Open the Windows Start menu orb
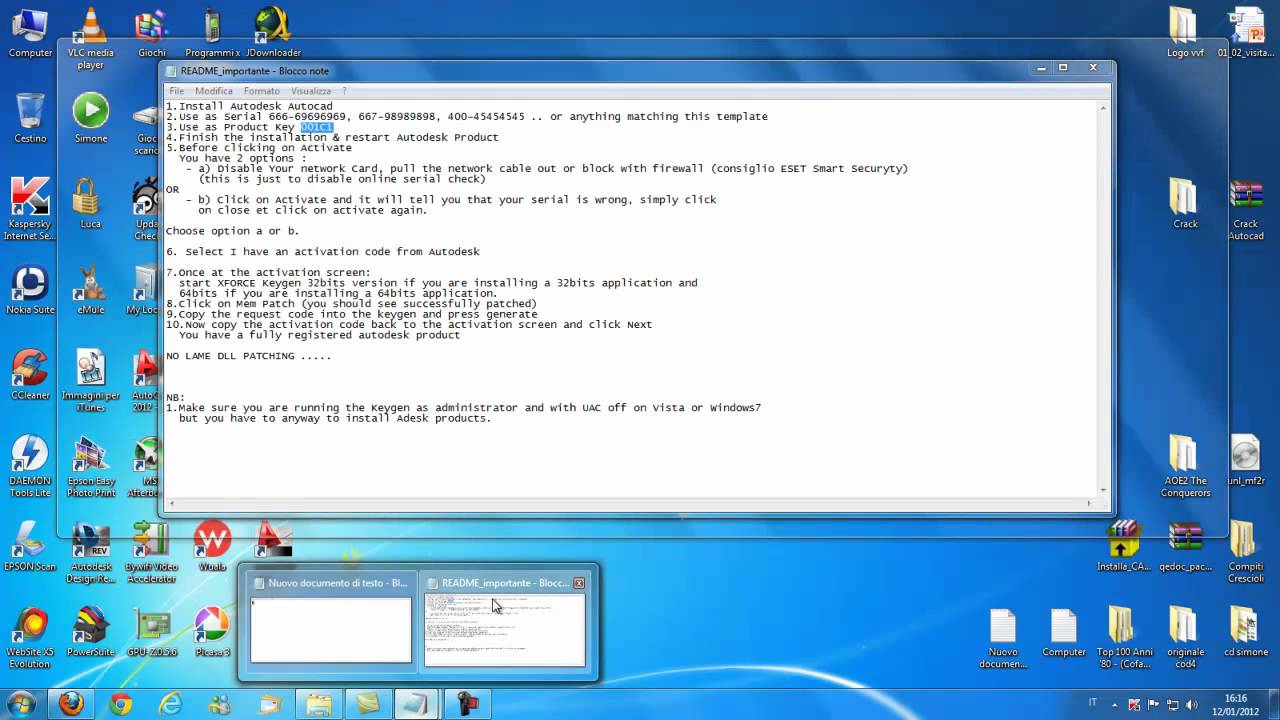 pos(22,704)
